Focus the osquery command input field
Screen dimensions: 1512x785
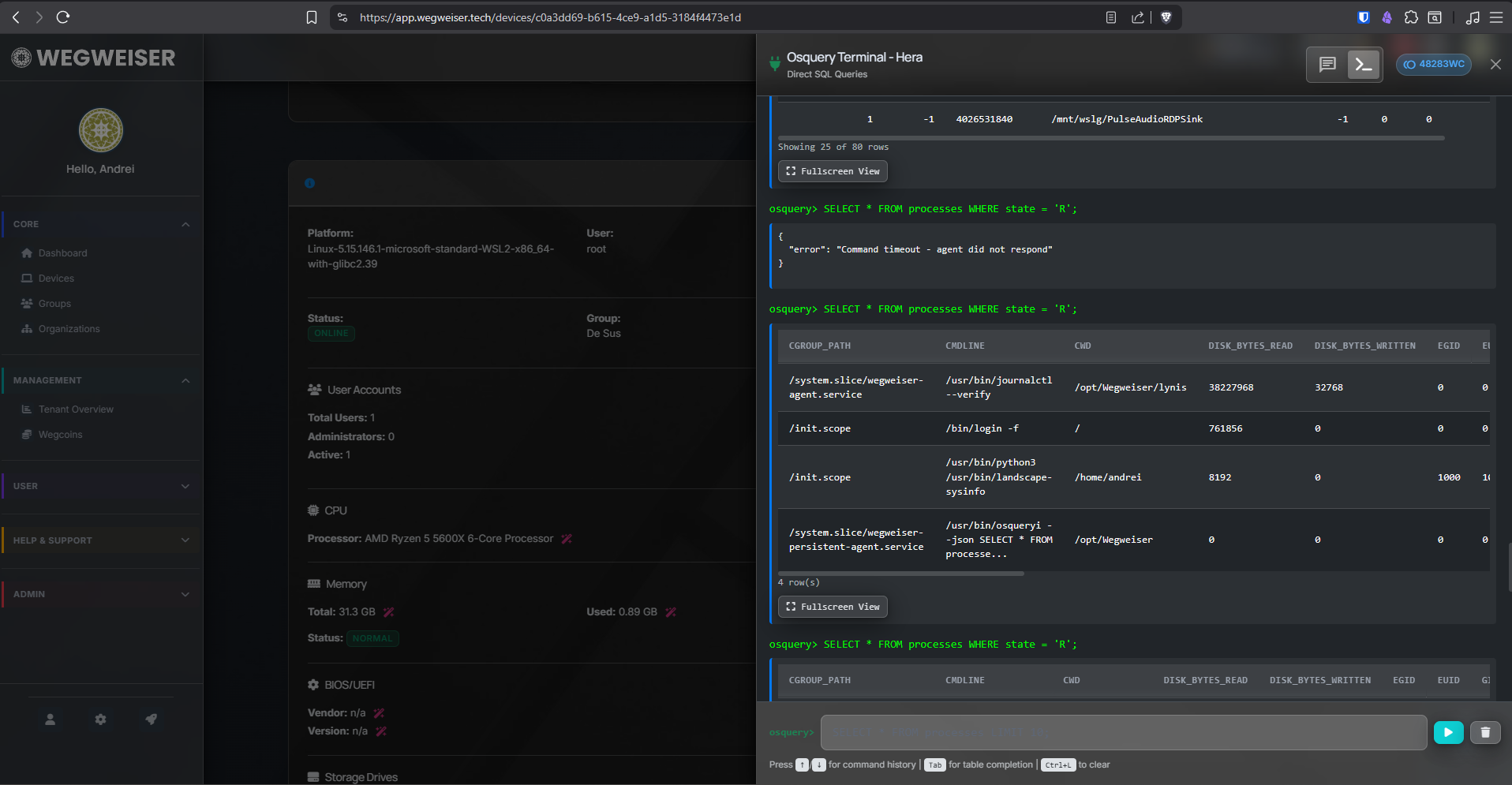(x=1123, y=732)
